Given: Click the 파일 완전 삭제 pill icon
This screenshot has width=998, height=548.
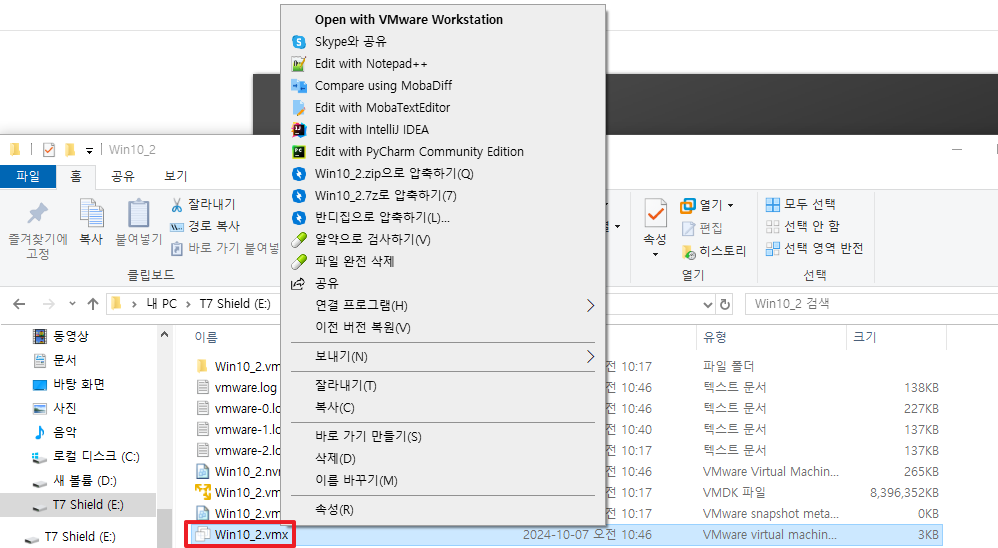Looking at the screenshot, I should 299,262.
